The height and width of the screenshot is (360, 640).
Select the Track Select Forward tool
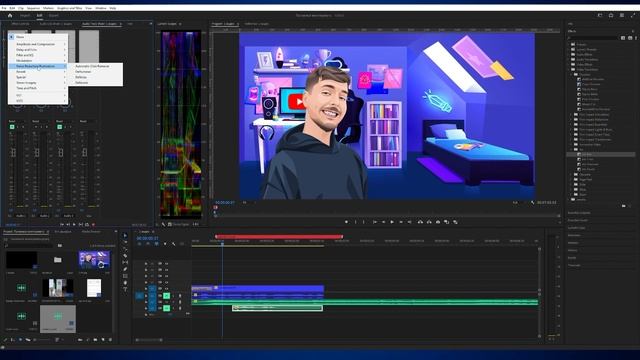pos(125,242)
